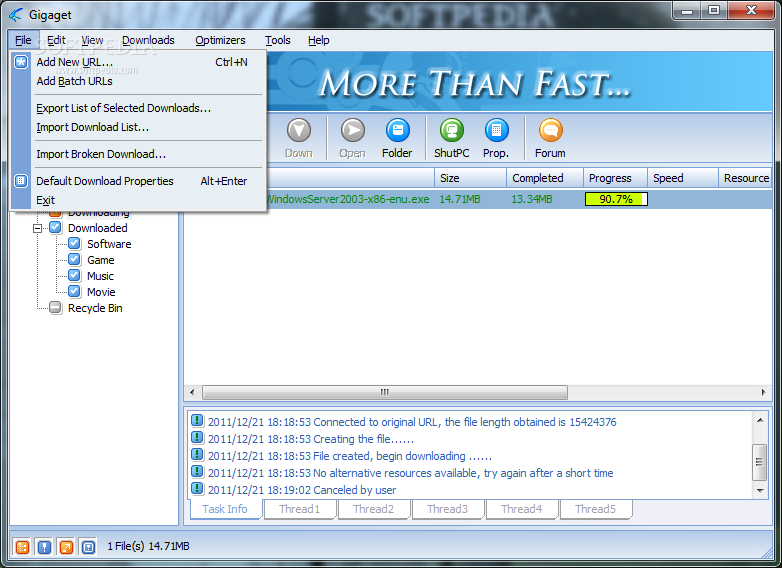Click the Default Download Properties menu icon

tap(21, 181)
